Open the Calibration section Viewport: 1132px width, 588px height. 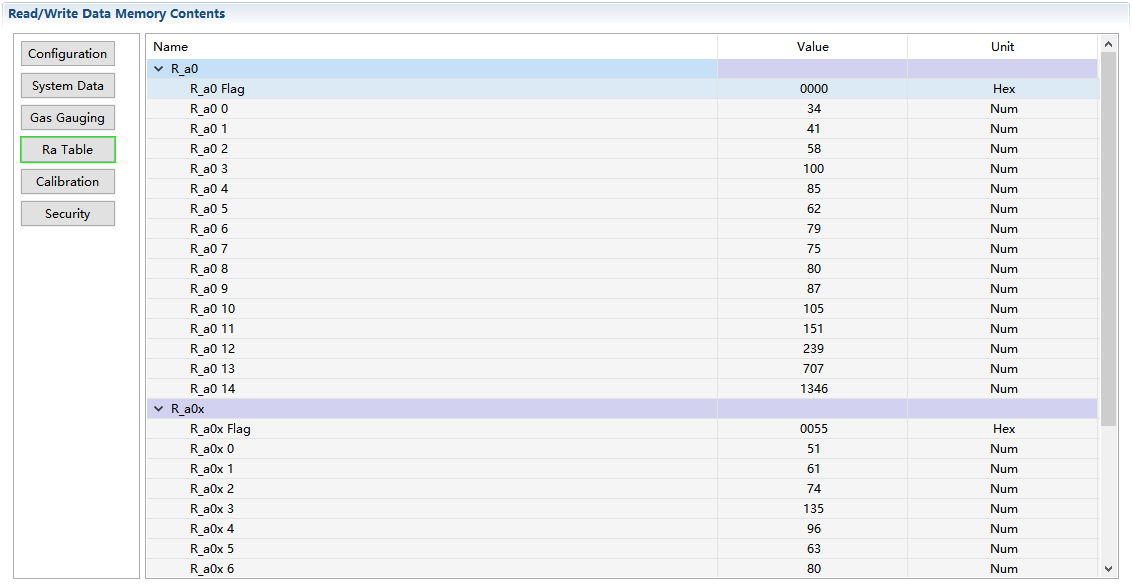[67, 181]
